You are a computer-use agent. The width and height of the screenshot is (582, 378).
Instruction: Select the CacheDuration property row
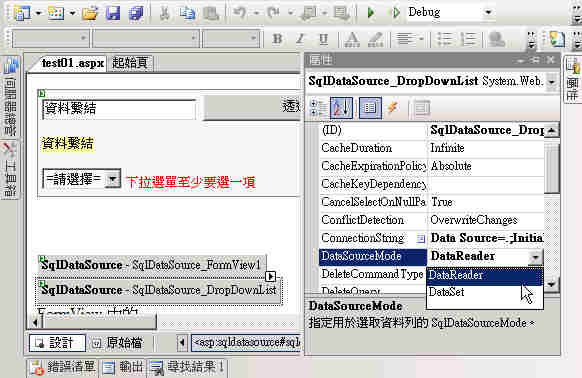(431, 148)
